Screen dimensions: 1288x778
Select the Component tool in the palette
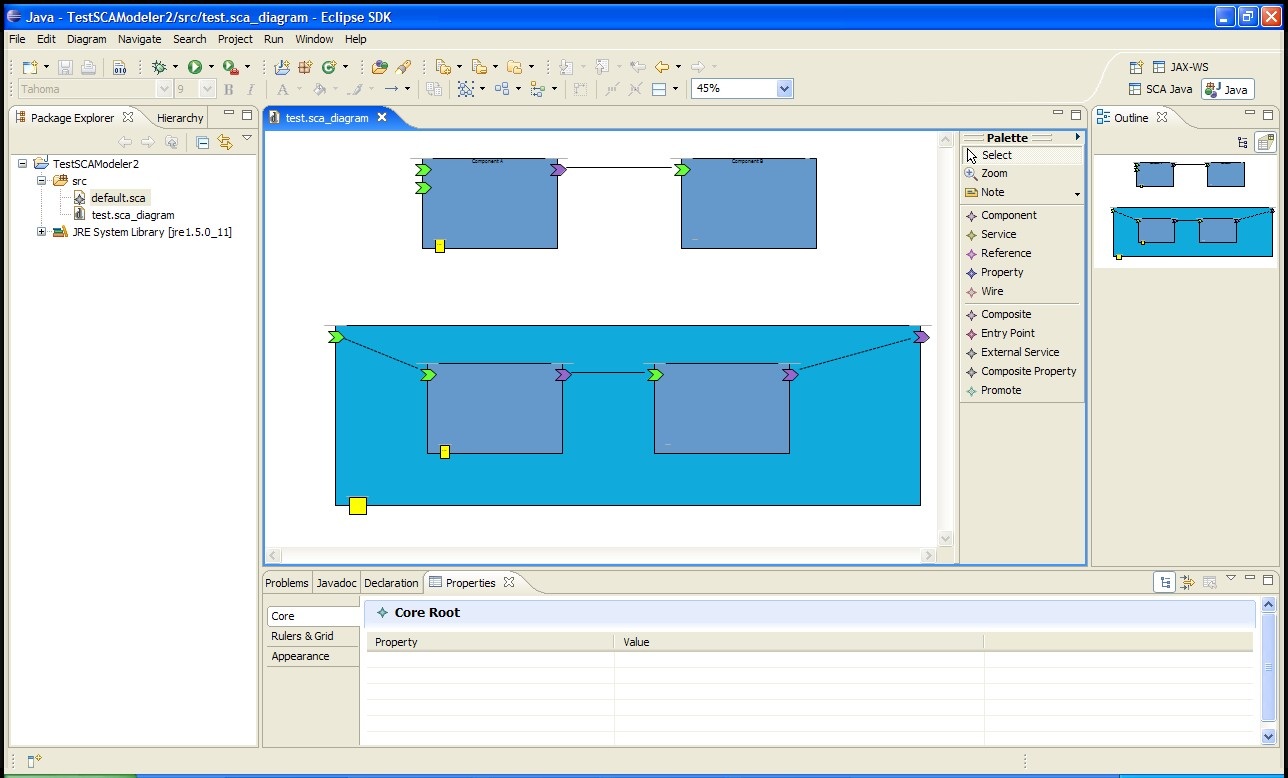click(1021, 215)
